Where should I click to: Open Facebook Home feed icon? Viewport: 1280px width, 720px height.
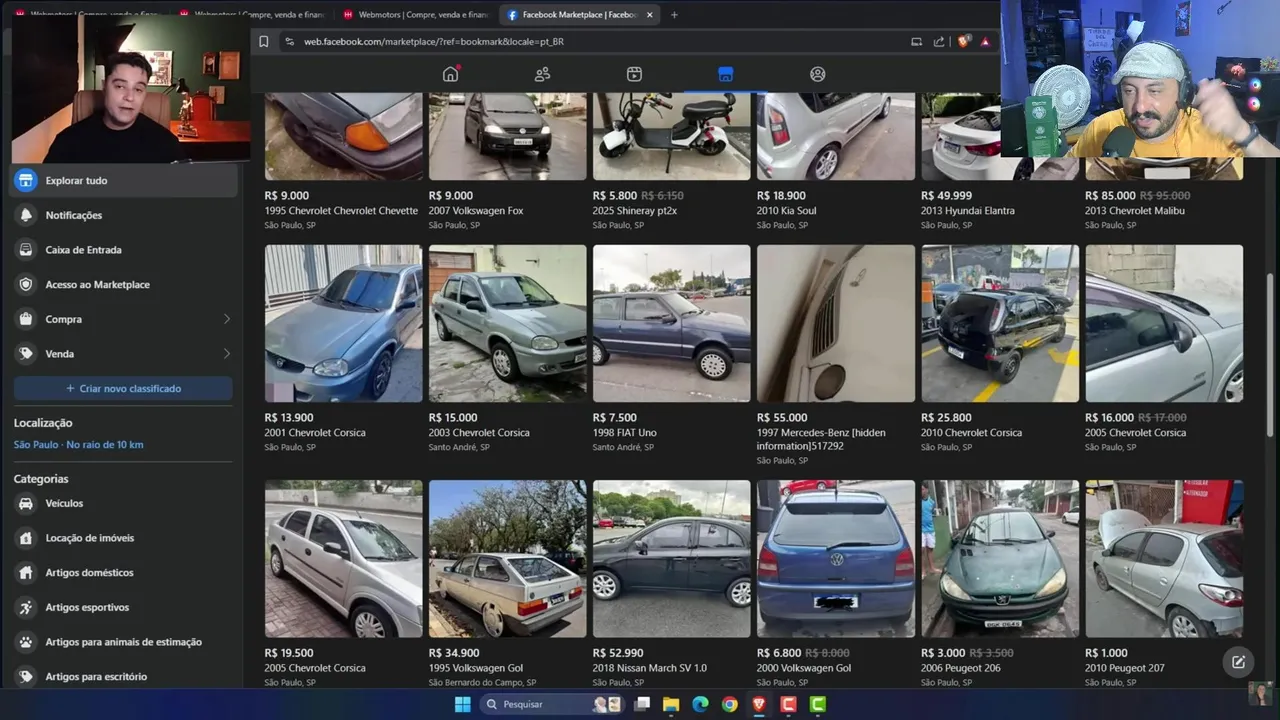tap(450, 74)
